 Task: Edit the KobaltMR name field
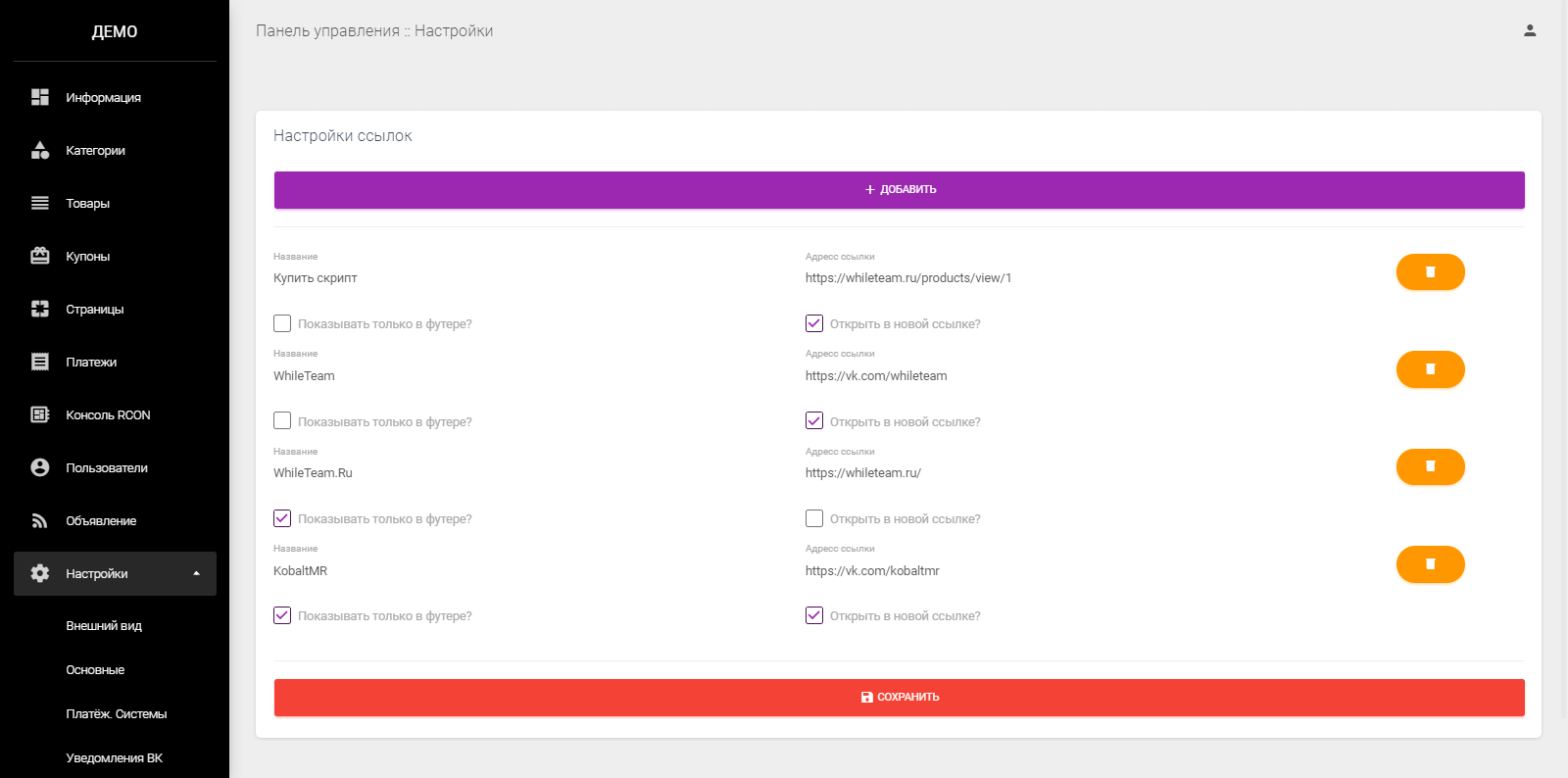pyautogui.click(x=529, y=570)
